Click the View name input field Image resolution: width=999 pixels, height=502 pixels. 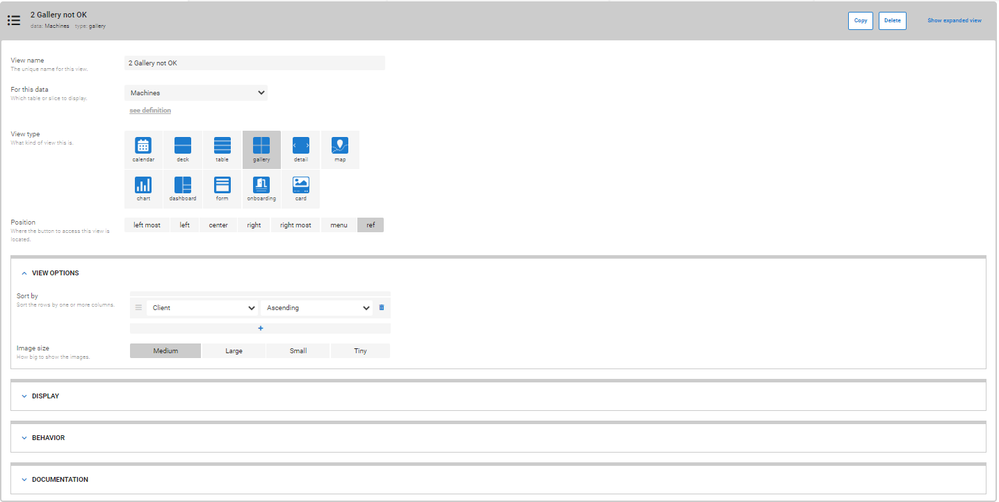255,63
